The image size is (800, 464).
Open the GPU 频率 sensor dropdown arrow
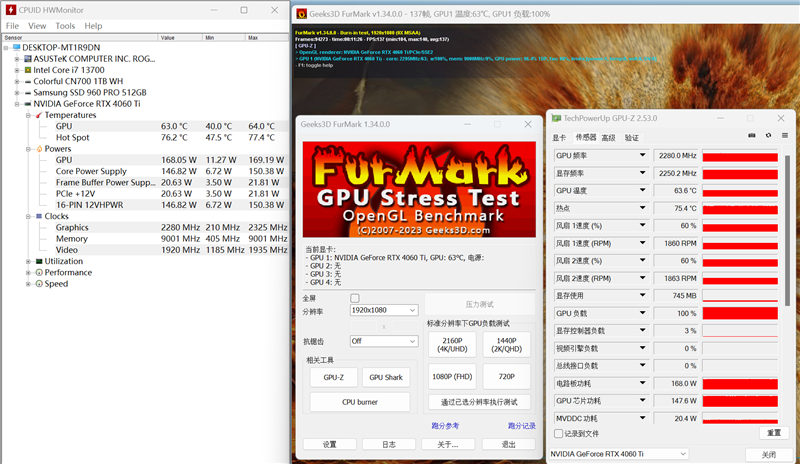click(642, 155)
